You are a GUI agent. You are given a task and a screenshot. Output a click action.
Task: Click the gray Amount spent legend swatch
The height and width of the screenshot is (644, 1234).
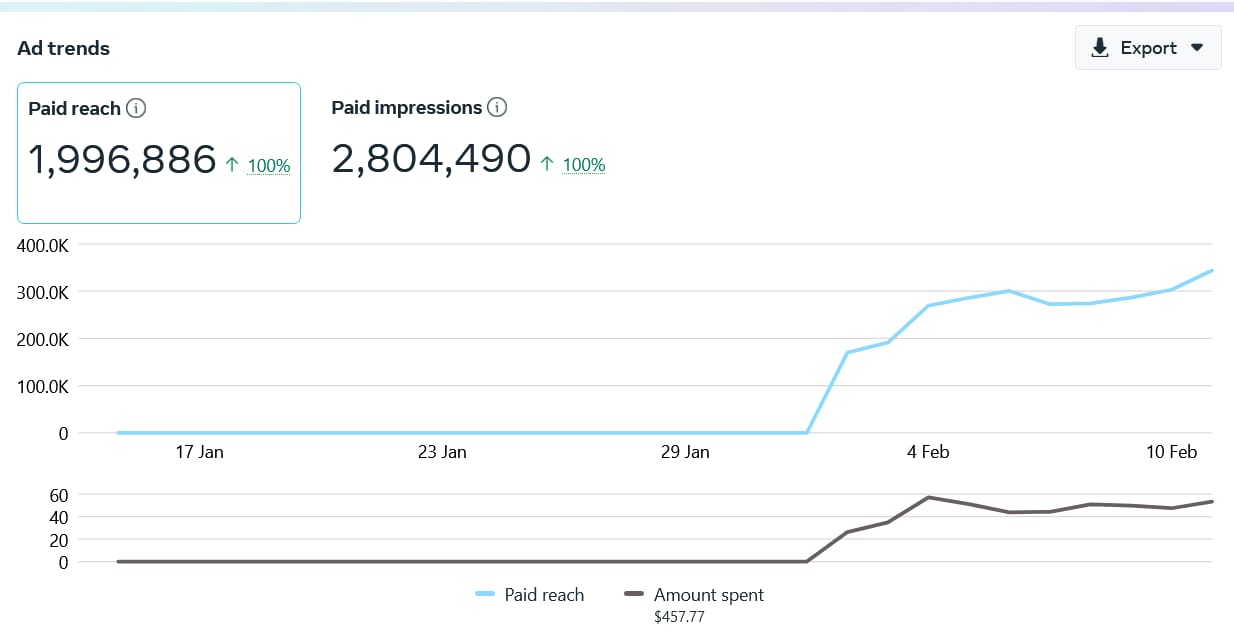point(634,595)
